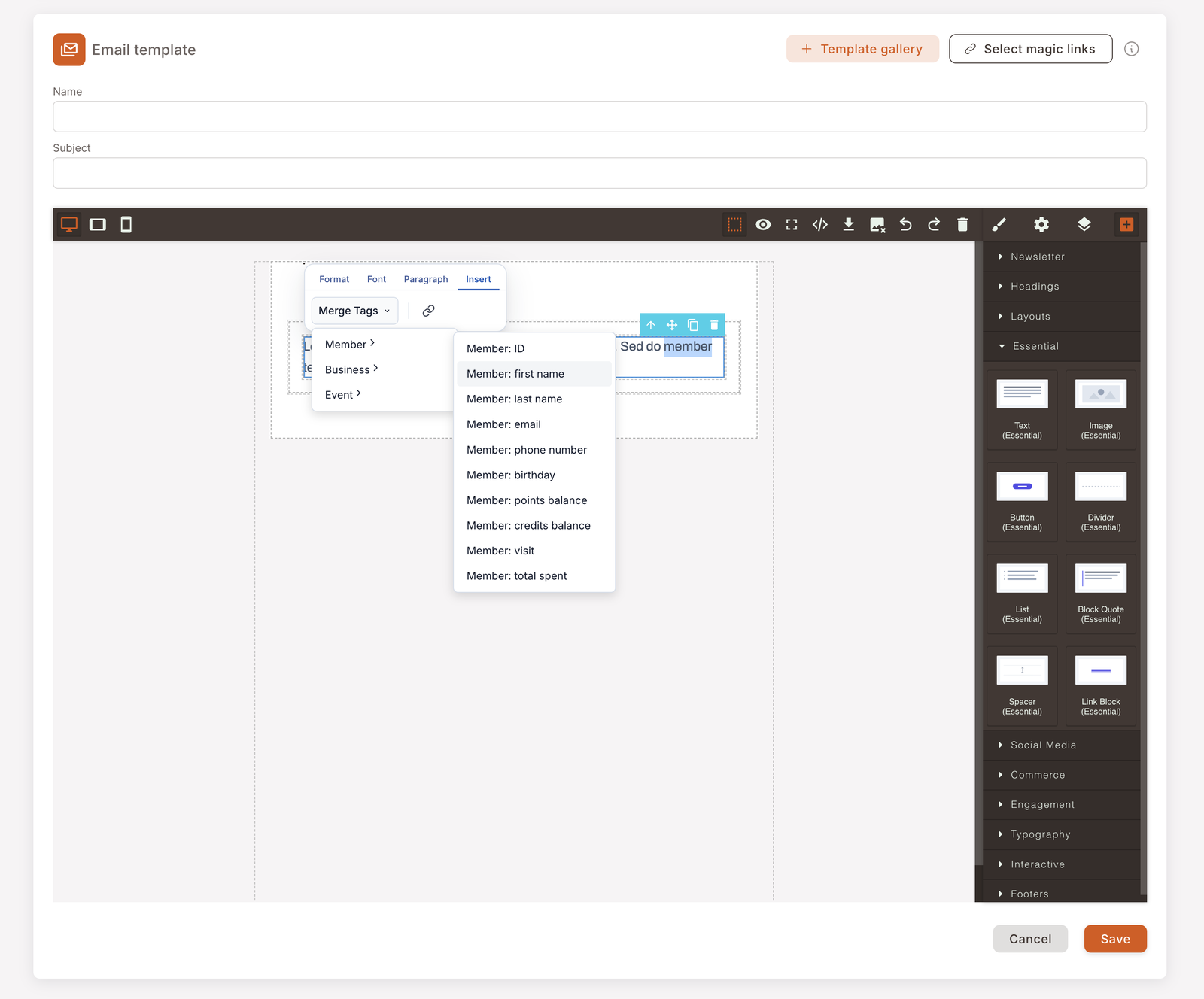Expand the Event submenu
This screenshot has width=1204, height=999.
pyautogui.click(x=384, y=395)
